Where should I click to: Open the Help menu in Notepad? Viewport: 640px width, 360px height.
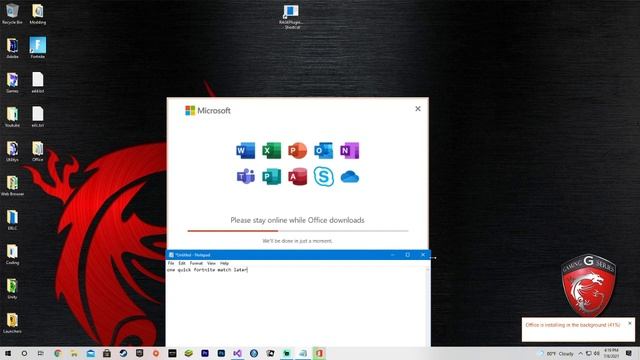coord(224,263)
